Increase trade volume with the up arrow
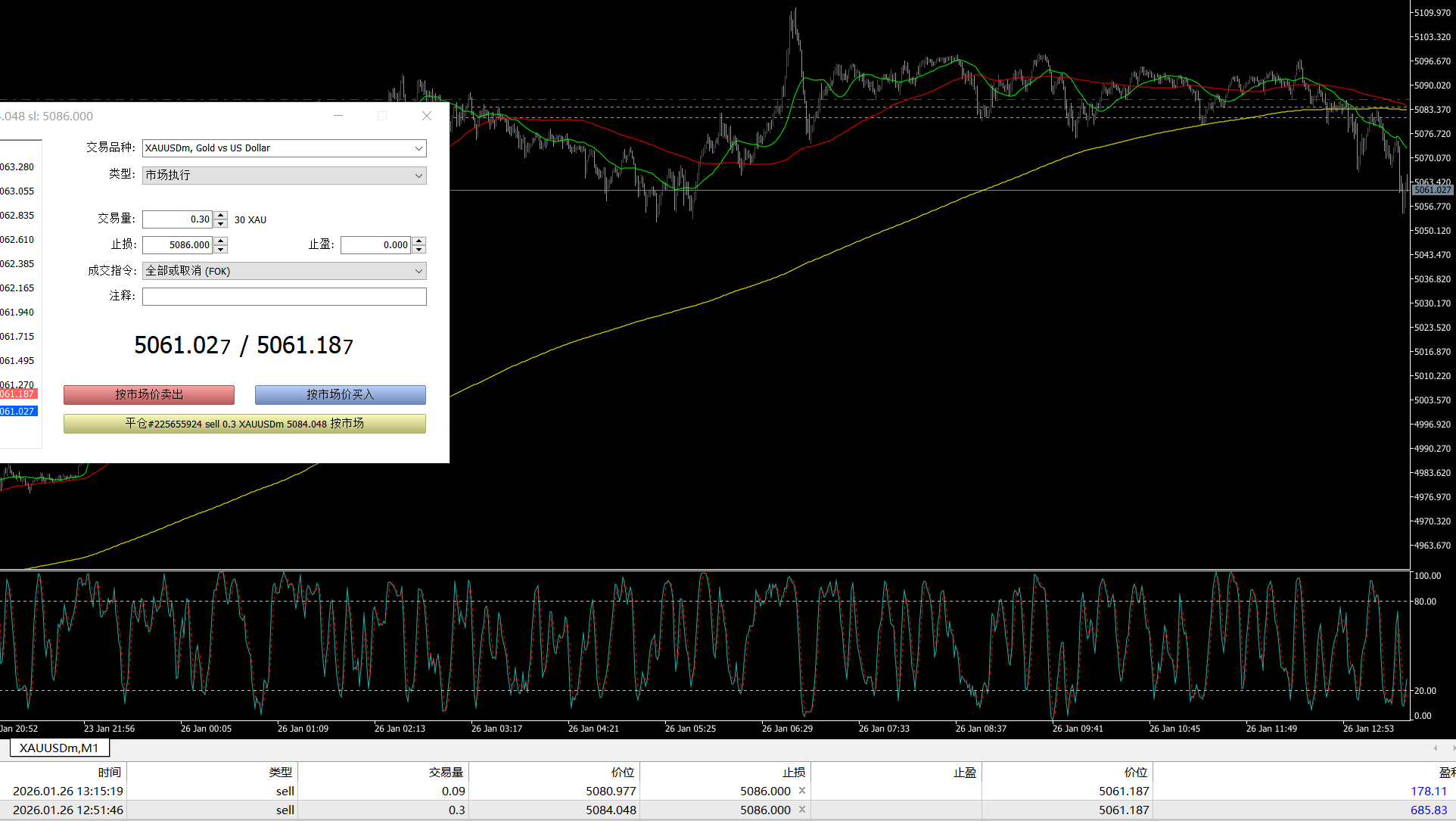1456x821 pixels. pos(221,216)
